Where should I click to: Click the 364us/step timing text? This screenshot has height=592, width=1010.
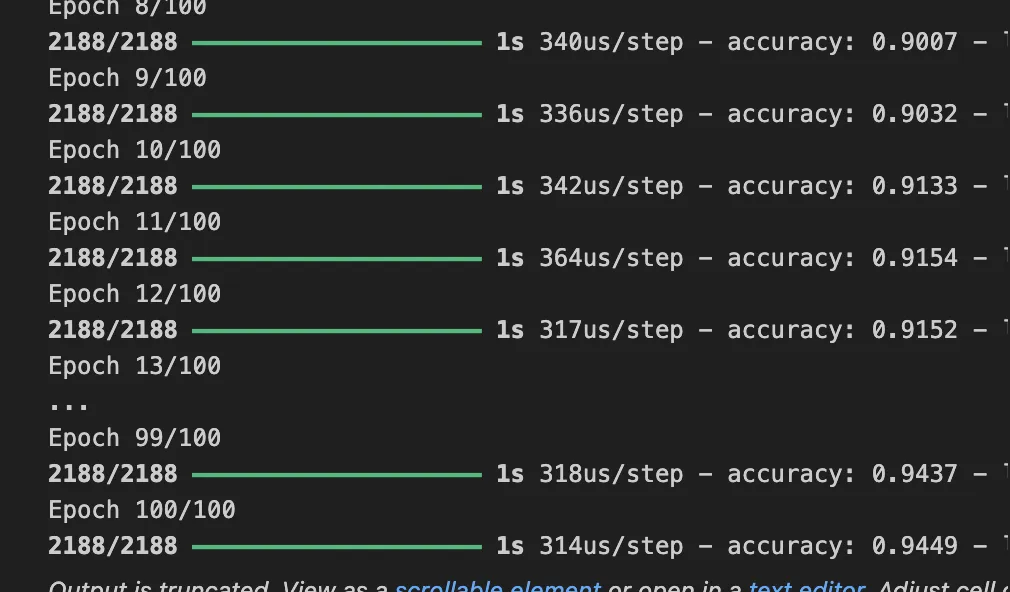tap(611, 258)
